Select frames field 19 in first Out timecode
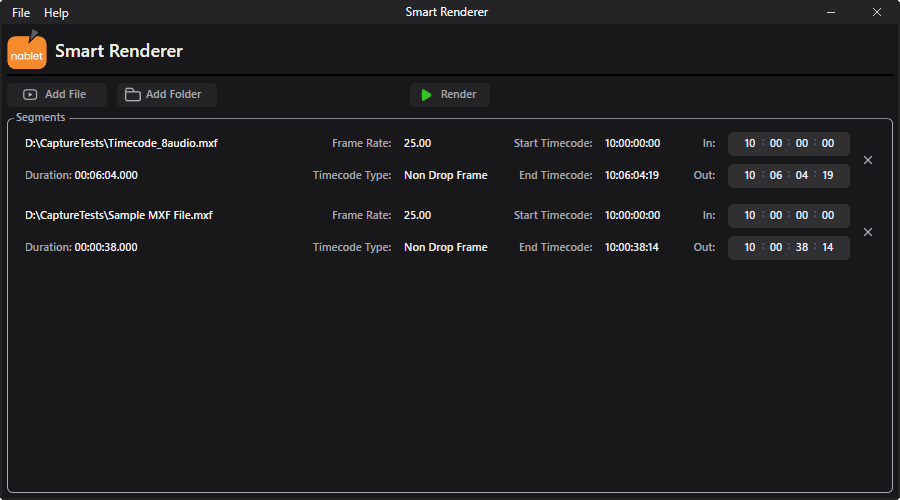 click(828, 175)
